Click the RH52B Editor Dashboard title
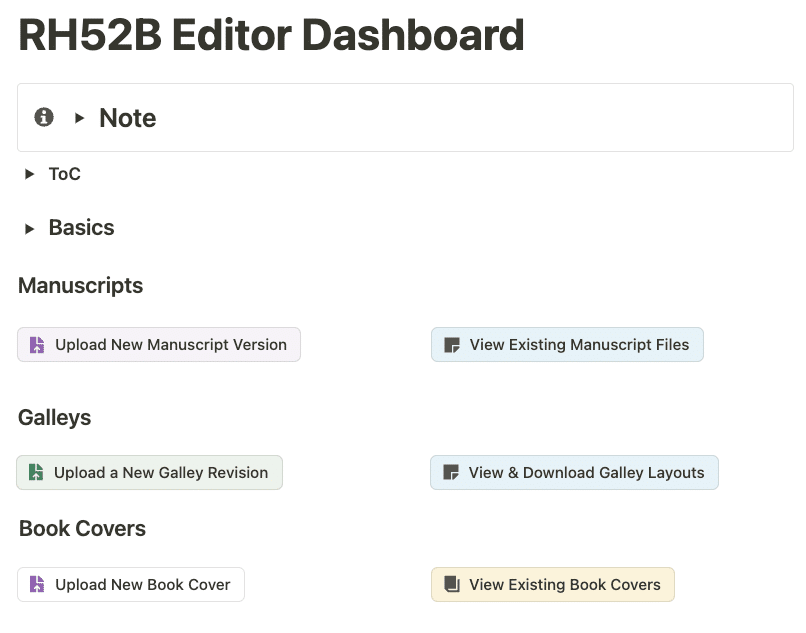The image size is (806, 633). tap(271, 35)
